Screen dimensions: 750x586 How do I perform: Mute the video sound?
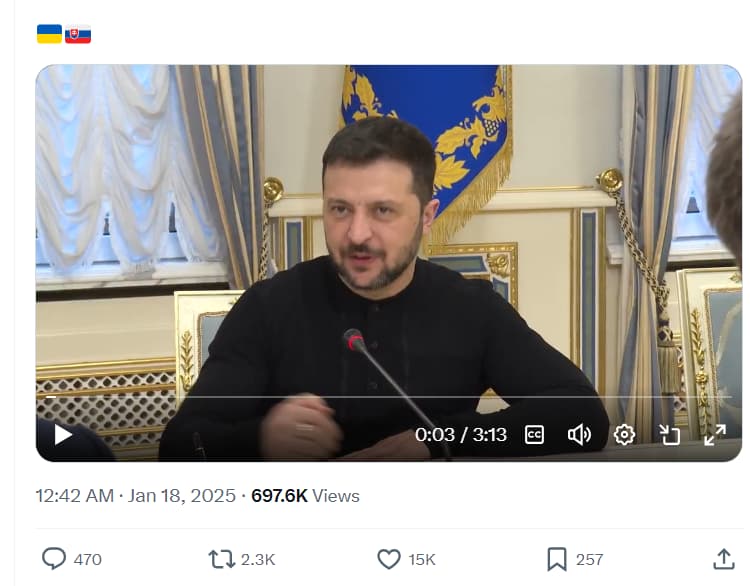point(579,435)
